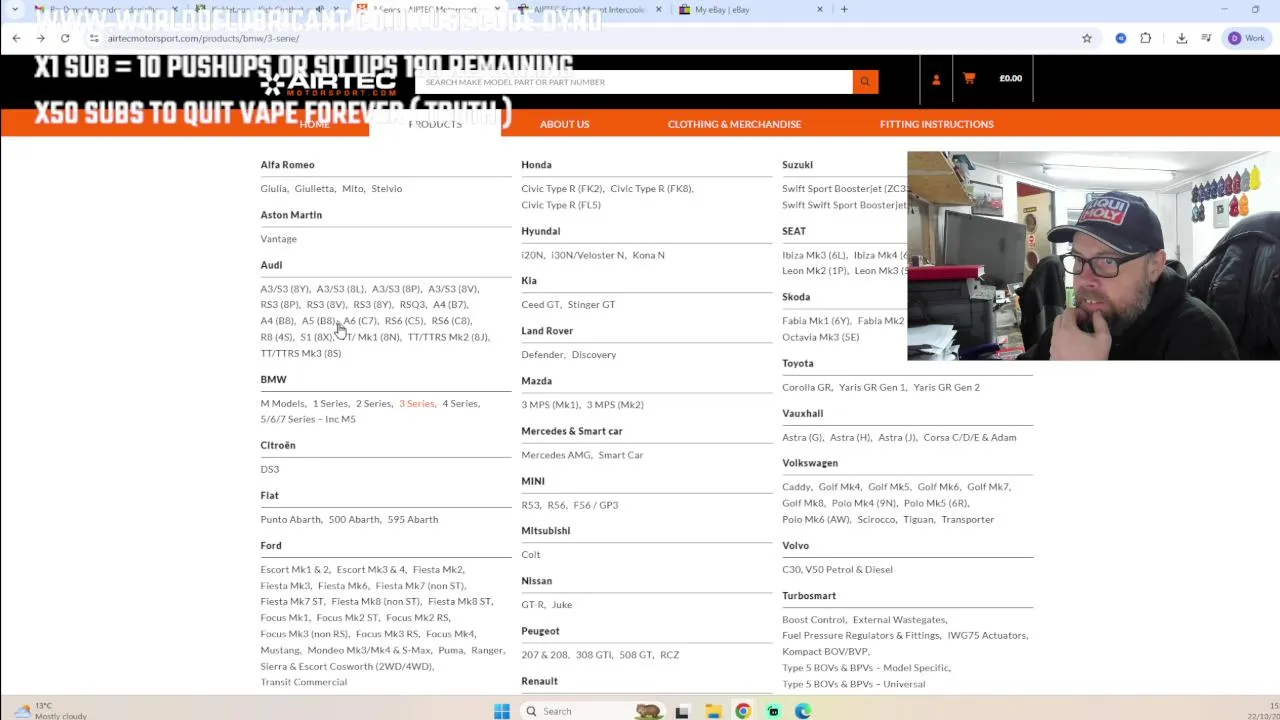Reload the page with the refresh icon
1280x720 pixels.
coord(65,38)
